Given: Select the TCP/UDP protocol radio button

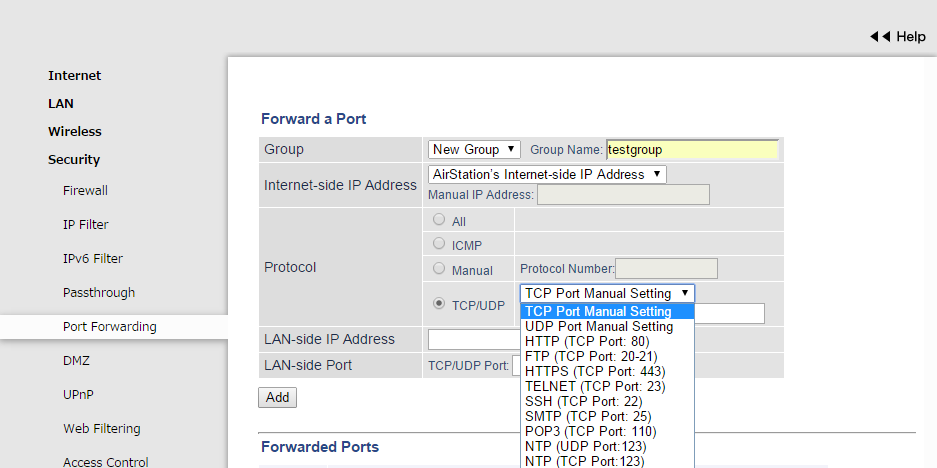Looking at the screenshot, I should (439, 303).
